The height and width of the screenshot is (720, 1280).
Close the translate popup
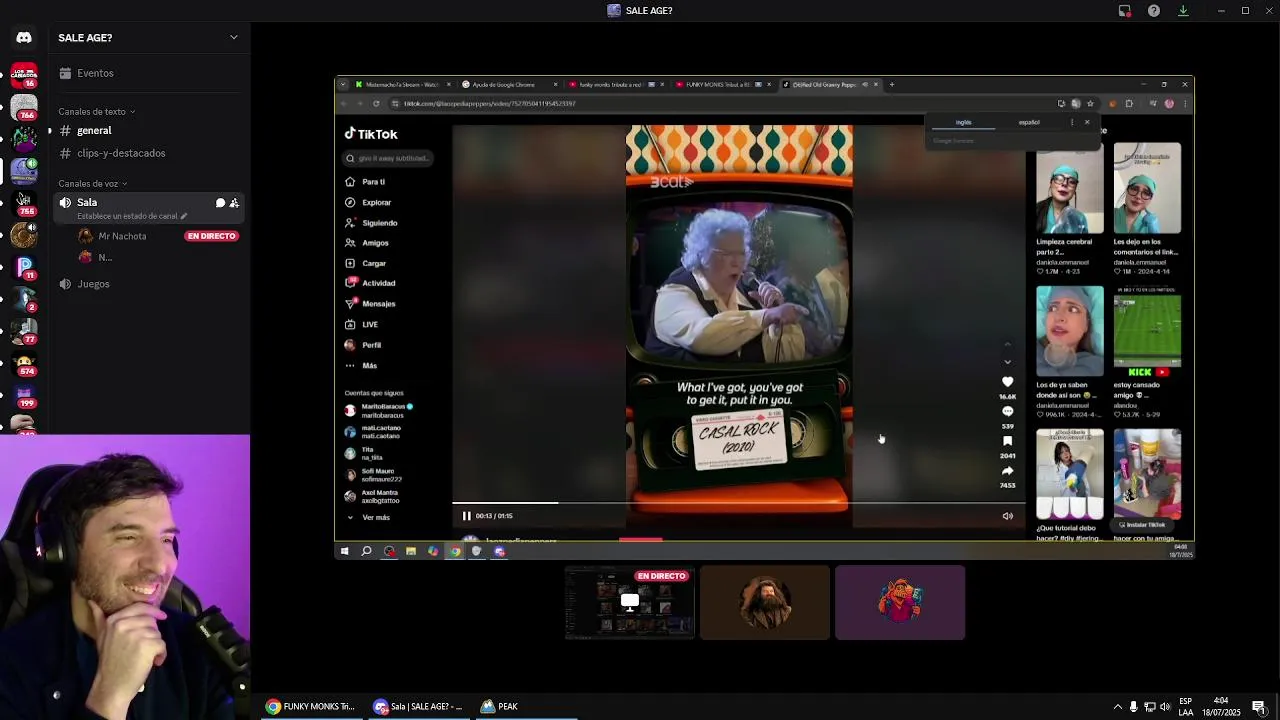coord(1087,122)
